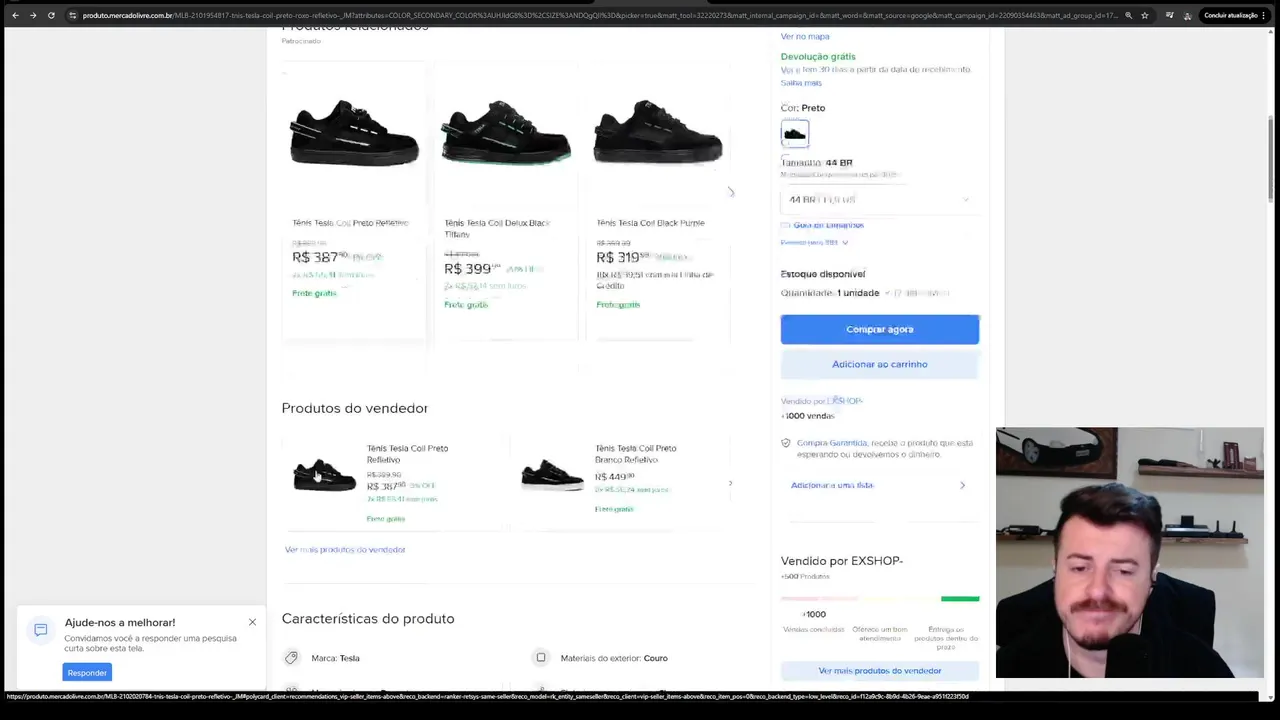Open Guia de tamanhos size guide link
Image resolution: width=1280 pixels, height=720 pixels.
(x=828, y=225)
